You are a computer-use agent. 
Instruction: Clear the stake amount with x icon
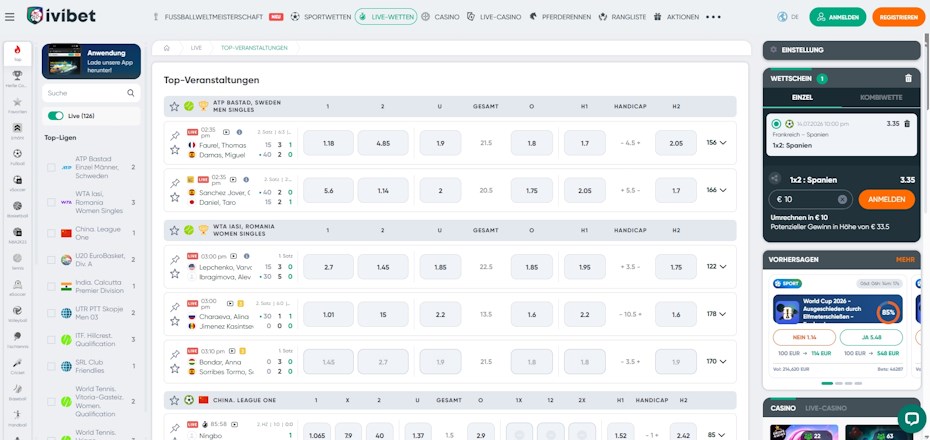842,200
